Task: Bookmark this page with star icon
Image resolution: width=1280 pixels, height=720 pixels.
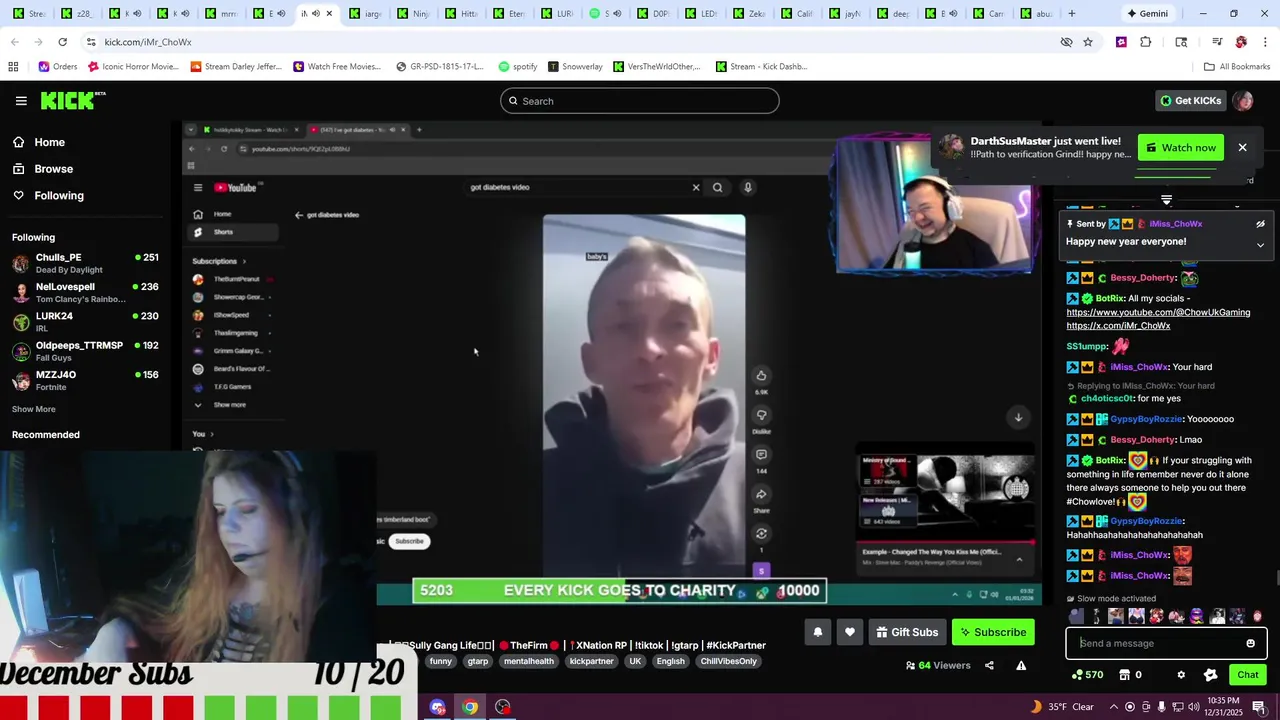Action: pos(1088,42)
